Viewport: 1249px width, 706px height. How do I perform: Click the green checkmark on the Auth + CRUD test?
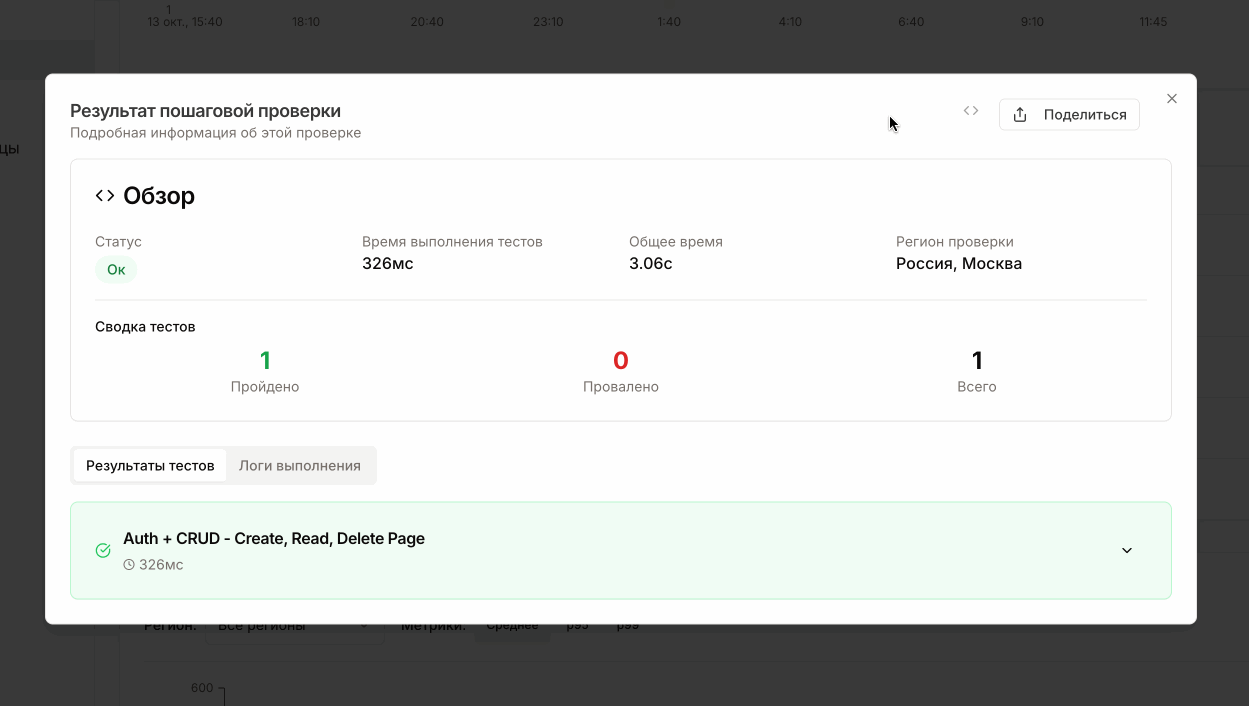(x=101, y=550)
